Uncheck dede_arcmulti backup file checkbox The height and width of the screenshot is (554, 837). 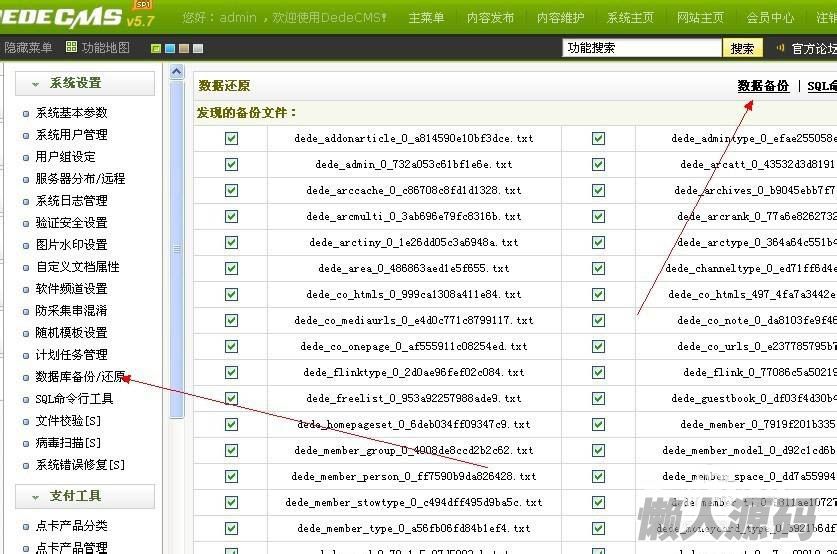click(231, 216)
